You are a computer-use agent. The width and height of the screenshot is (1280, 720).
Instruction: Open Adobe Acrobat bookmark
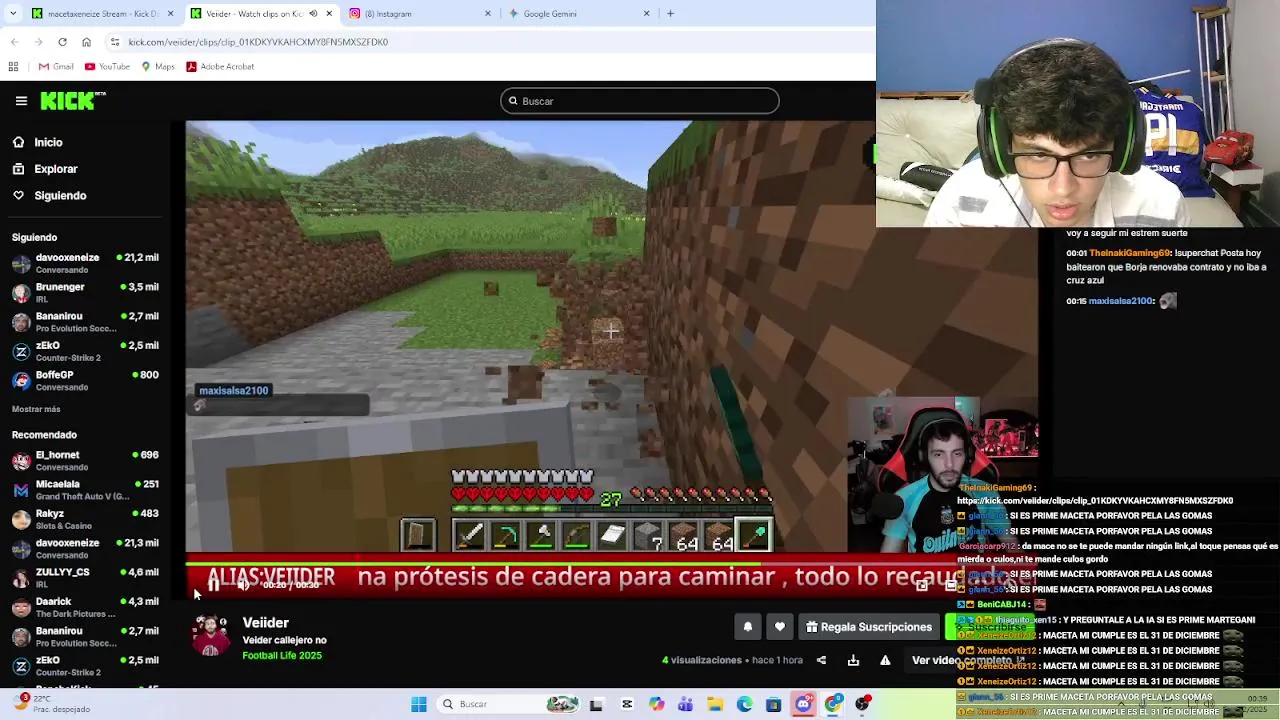(220, 67)
